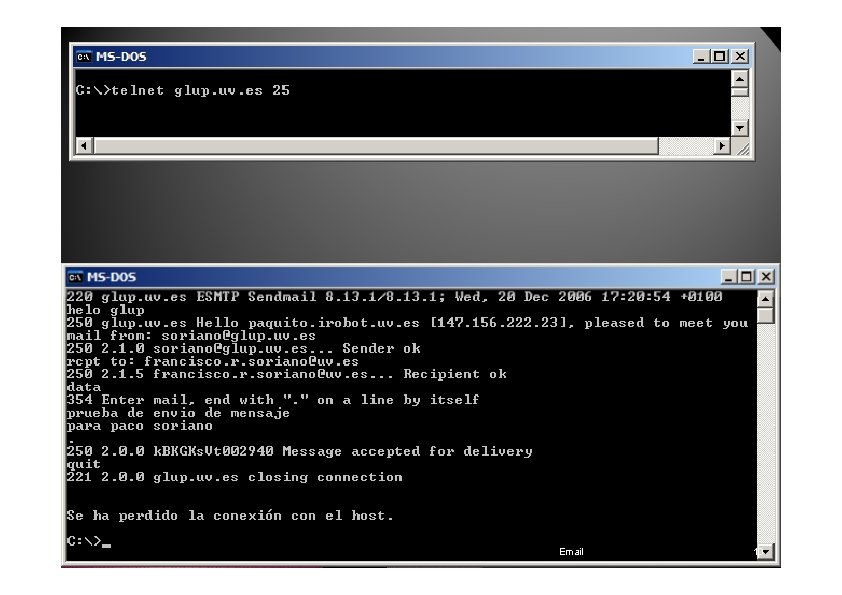The height and width of the screenshot is (595, 842).
Task: Click the '354 Enter mail' line
Action: 273,400
